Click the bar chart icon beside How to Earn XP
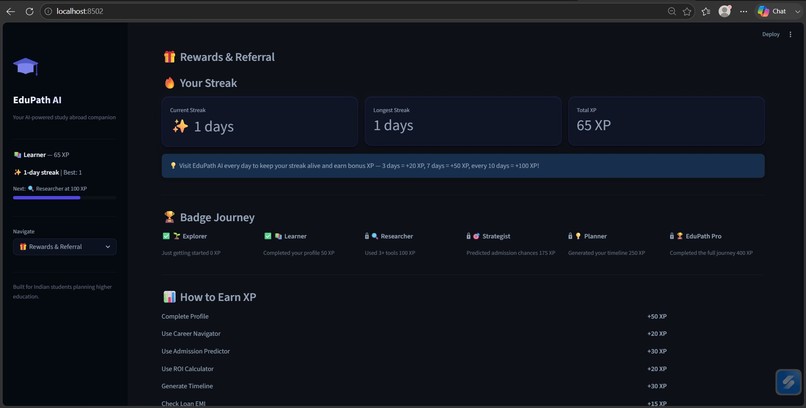The width and height of the screenshot is (806, 408). point(170,297)
